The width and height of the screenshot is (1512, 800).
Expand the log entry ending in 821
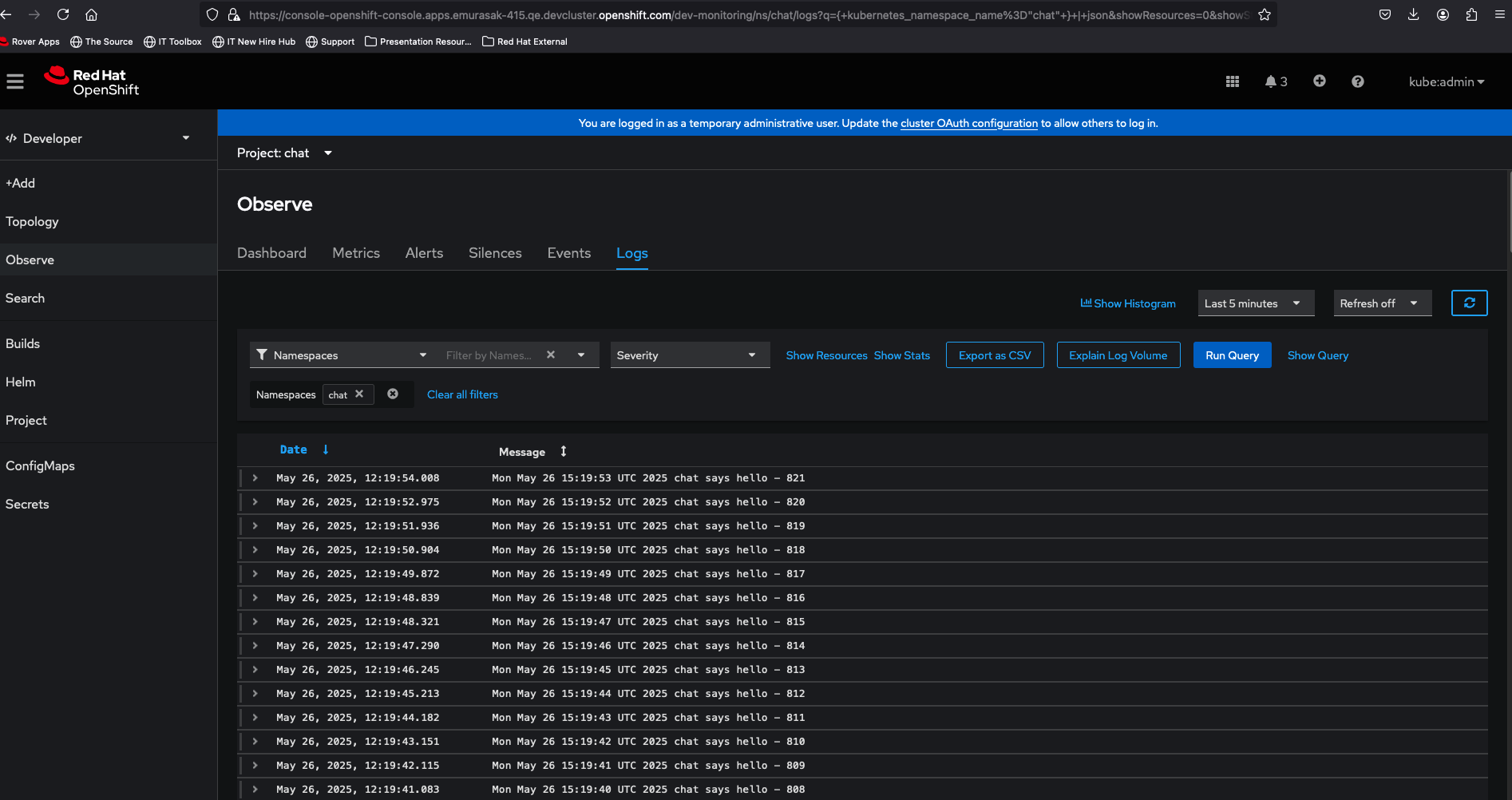tap(255, 478)
